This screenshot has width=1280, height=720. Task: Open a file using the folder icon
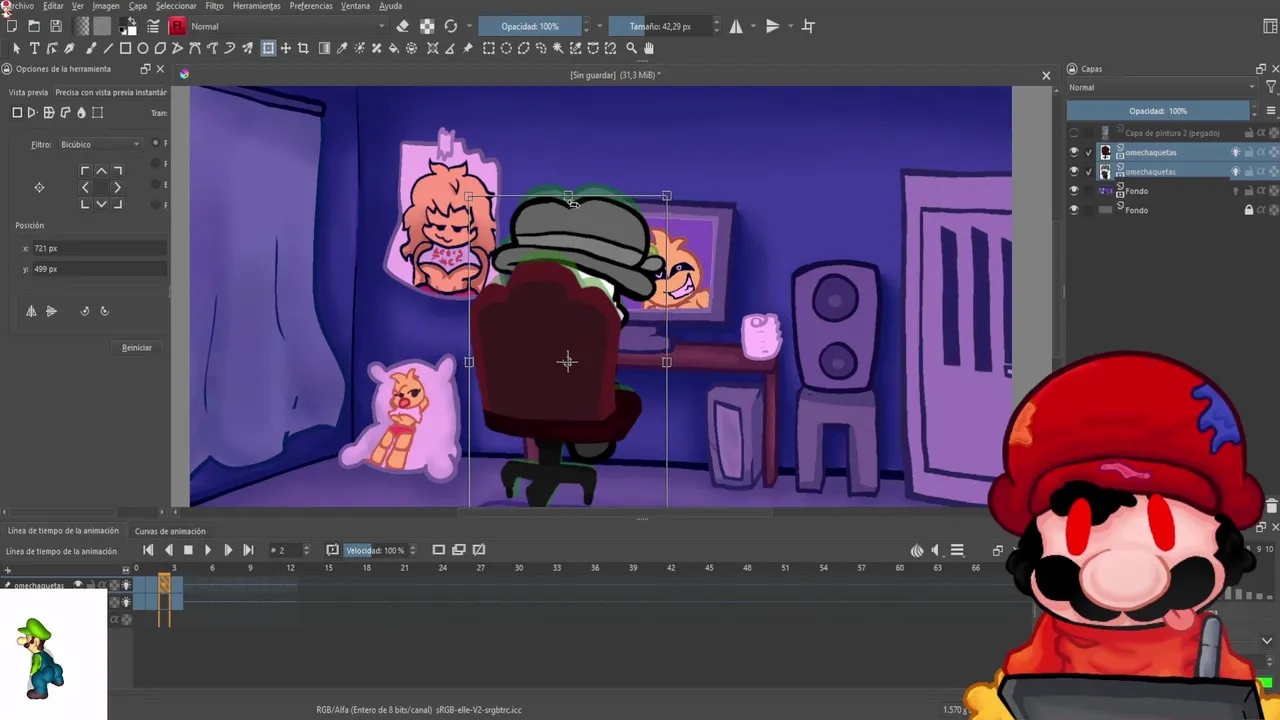pos(34,26)
